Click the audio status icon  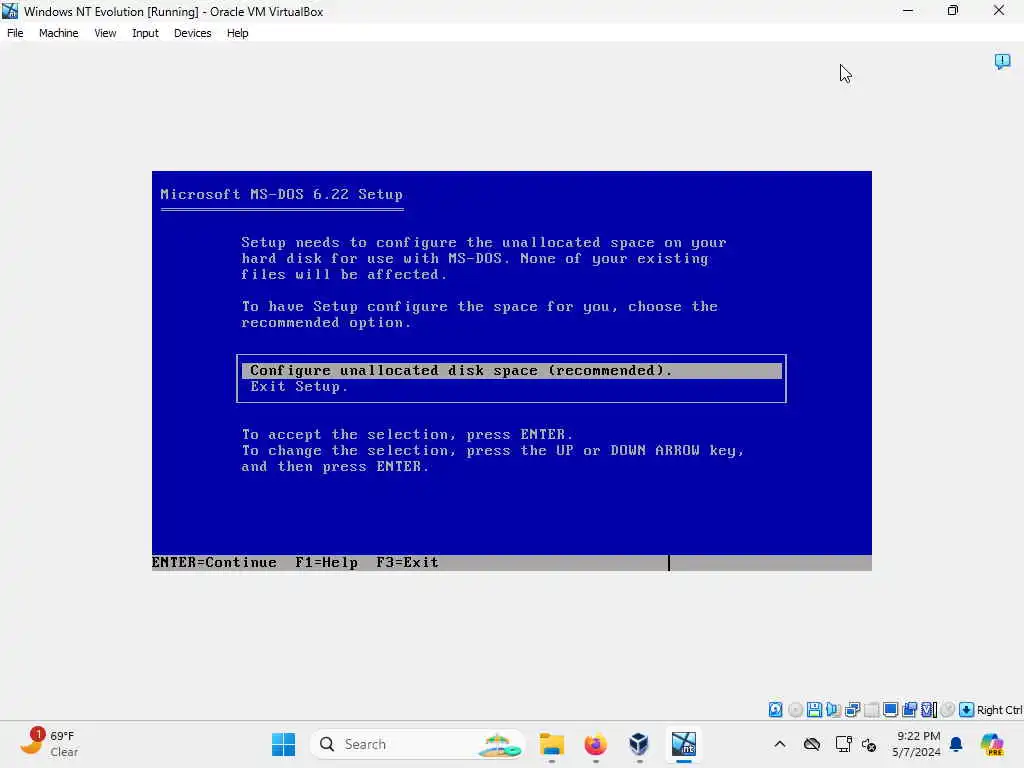[x=833, y=709]
